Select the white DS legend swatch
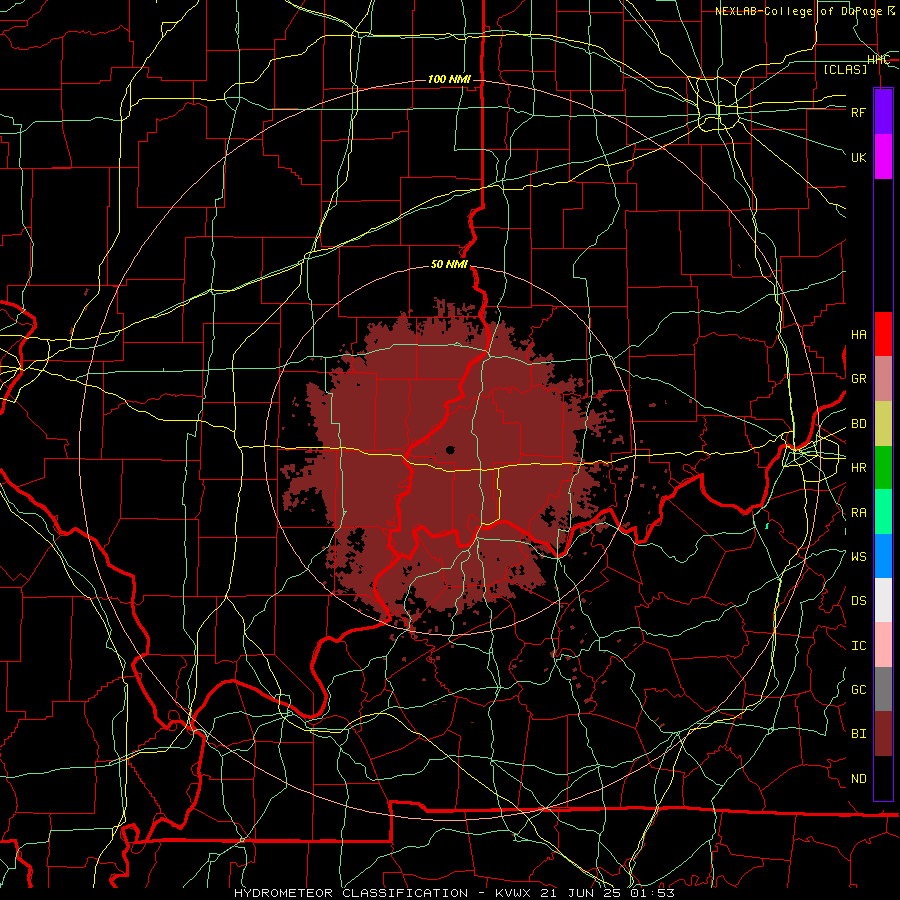The height and width of the screenshot is (900, 900). (883, 600)
